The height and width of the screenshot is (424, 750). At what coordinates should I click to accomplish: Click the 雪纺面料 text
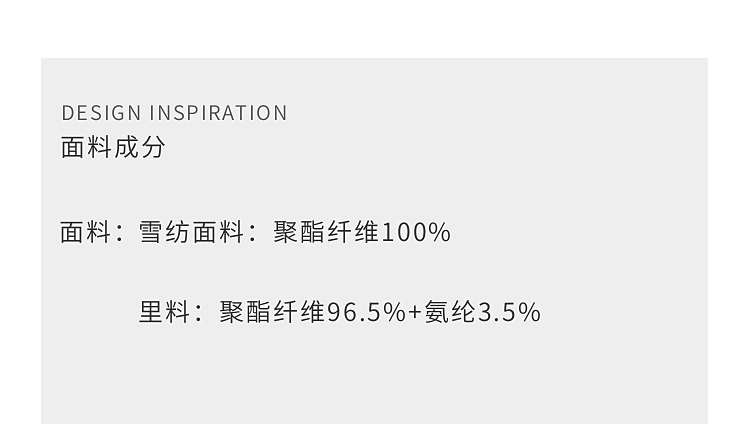coord(191,232)
